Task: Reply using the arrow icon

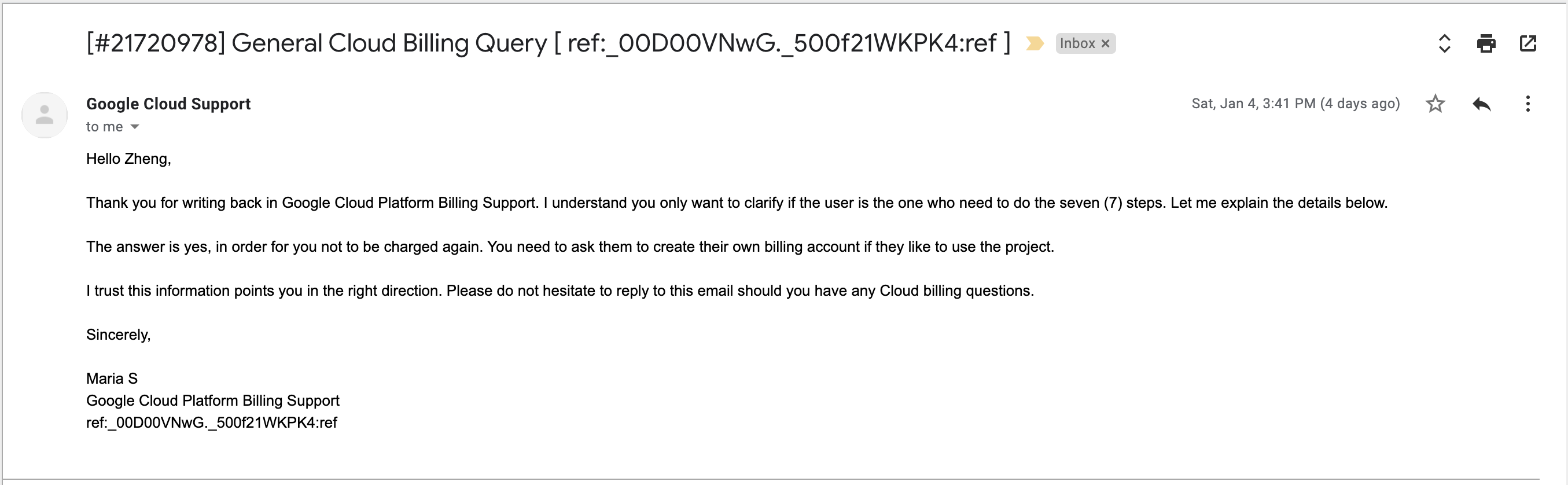Action: tap(1482, 104)
